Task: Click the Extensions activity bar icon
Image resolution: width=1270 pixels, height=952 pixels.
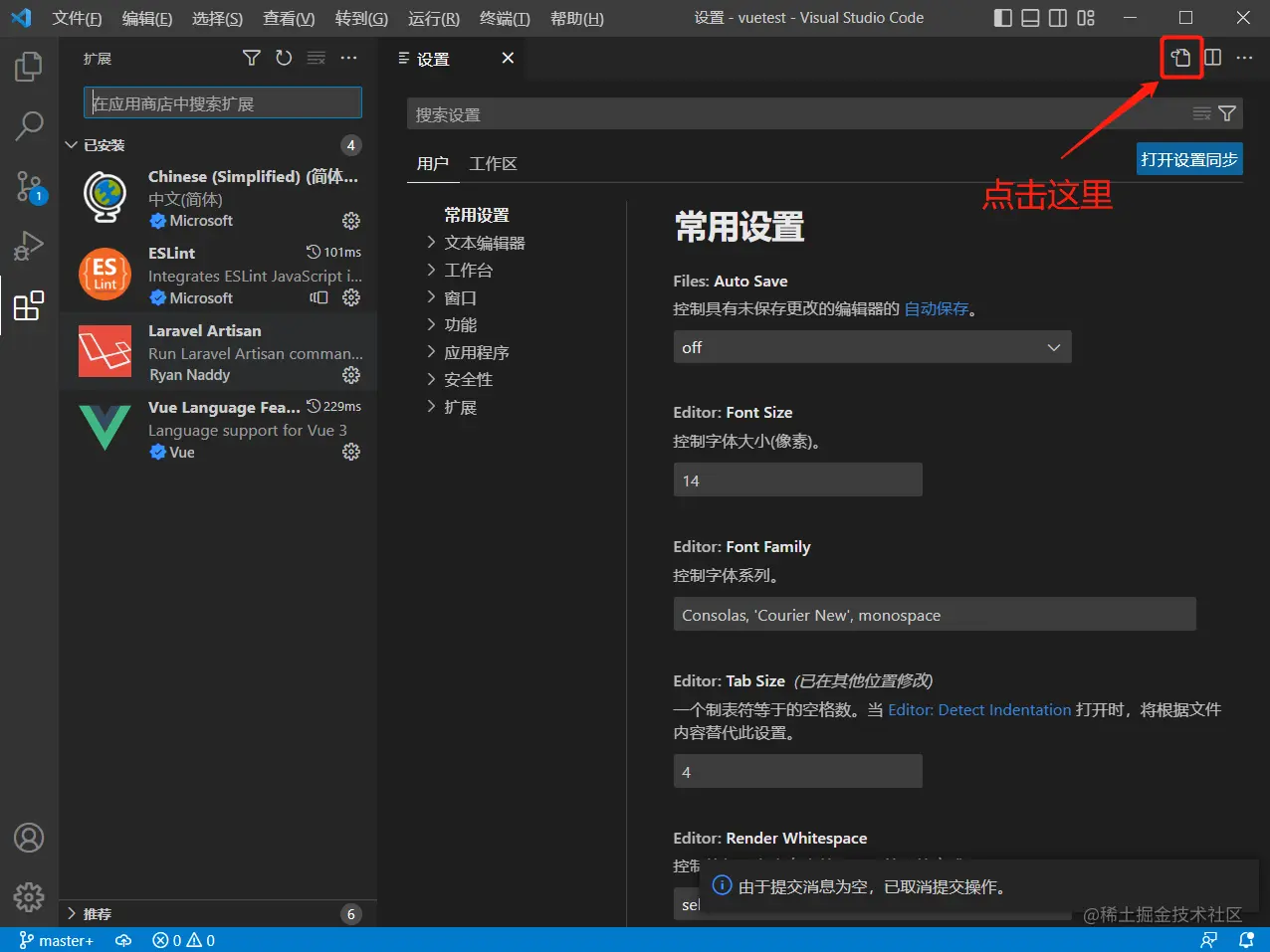Action: (x=29, y=305)
